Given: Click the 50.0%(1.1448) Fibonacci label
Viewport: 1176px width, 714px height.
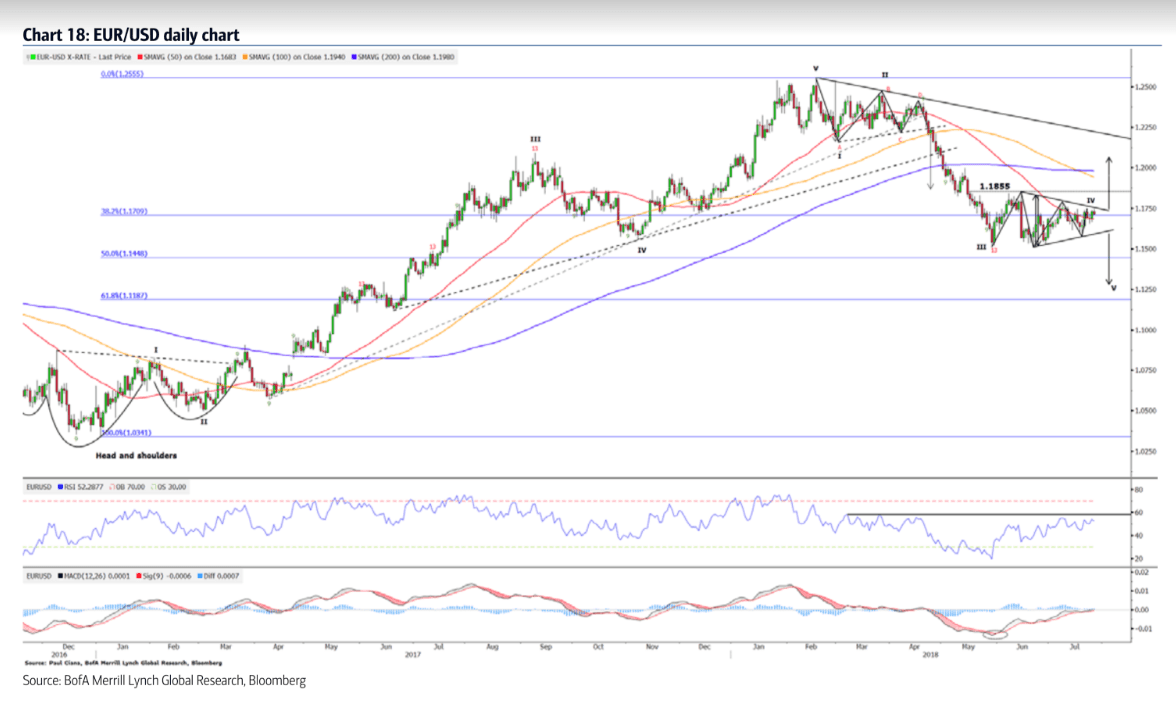Looking at the screenshot, I should click(x=125, y=254).
